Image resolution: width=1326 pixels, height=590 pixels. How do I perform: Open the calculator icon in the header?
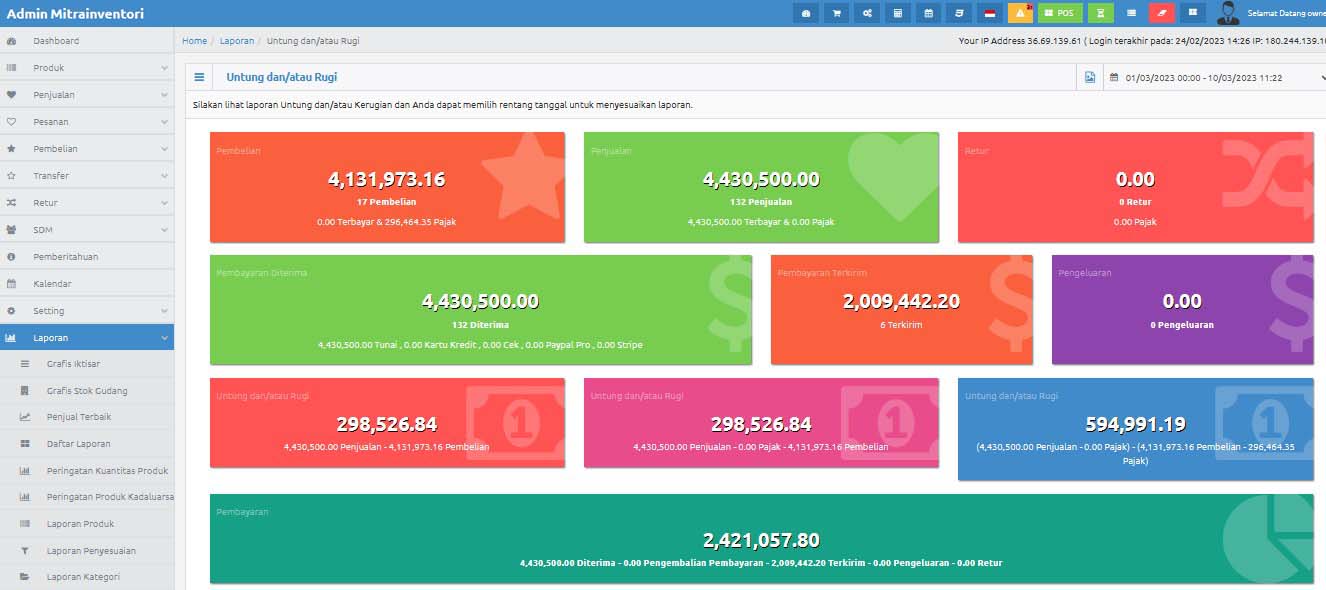(x=897, y=13)
